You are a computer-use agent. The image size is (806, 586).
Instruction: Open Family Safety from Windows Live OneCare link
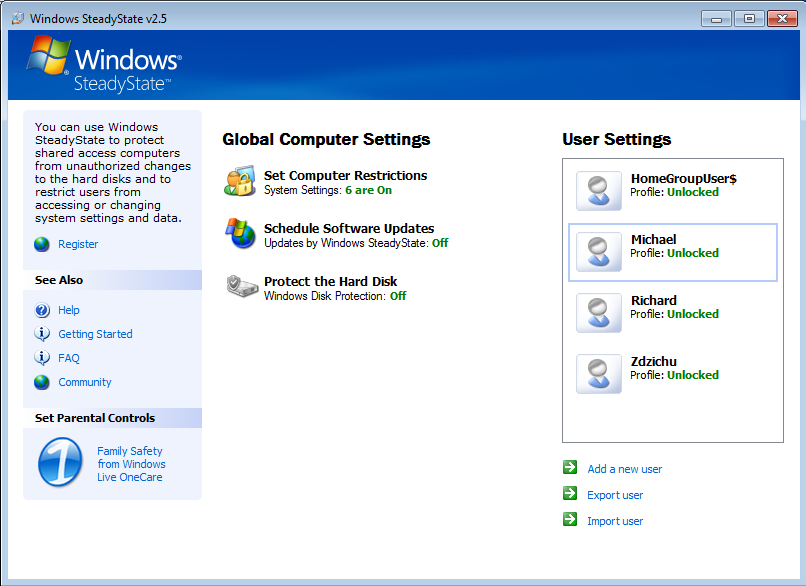pyautogui.click(x=131, y=464)
